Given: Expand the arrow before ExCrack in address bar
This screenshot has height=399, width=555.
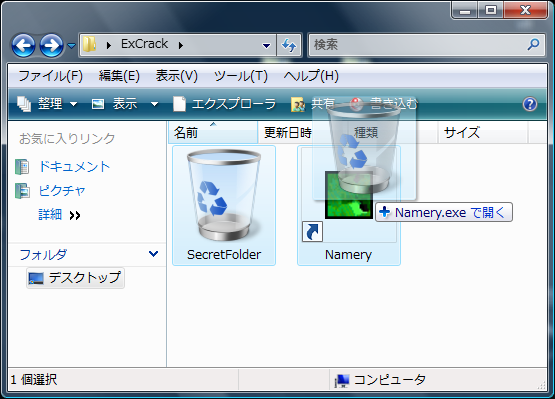Looking at the screenshot, I should (109, 45).
